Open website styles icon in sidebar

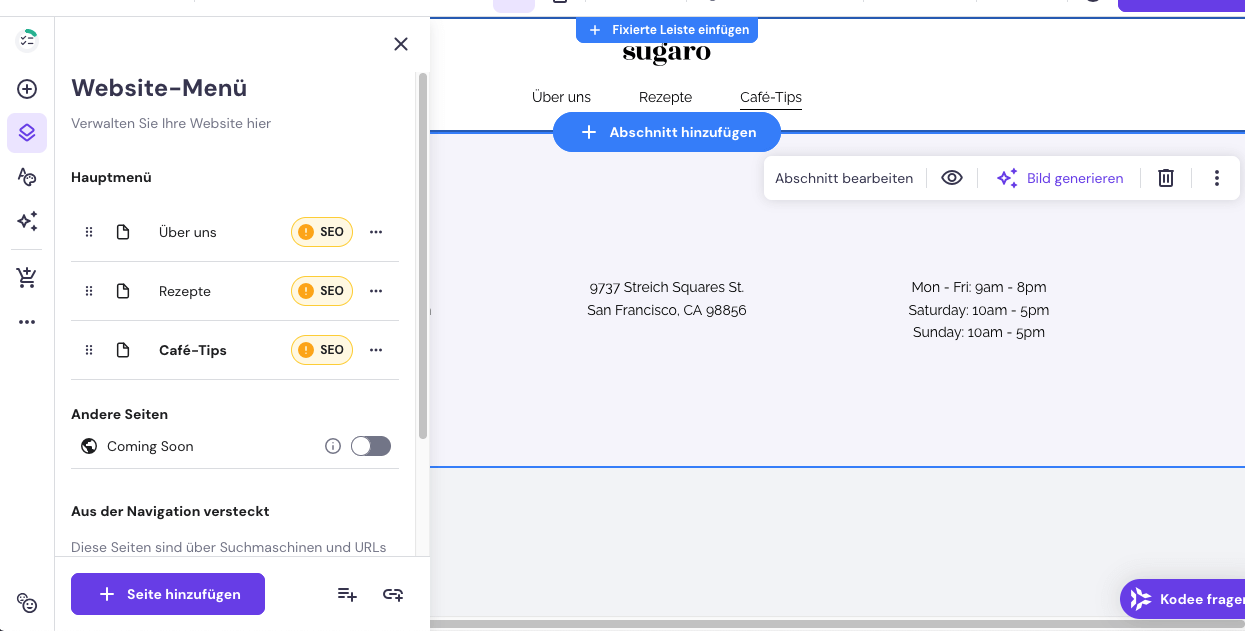[x=27, y=177]
